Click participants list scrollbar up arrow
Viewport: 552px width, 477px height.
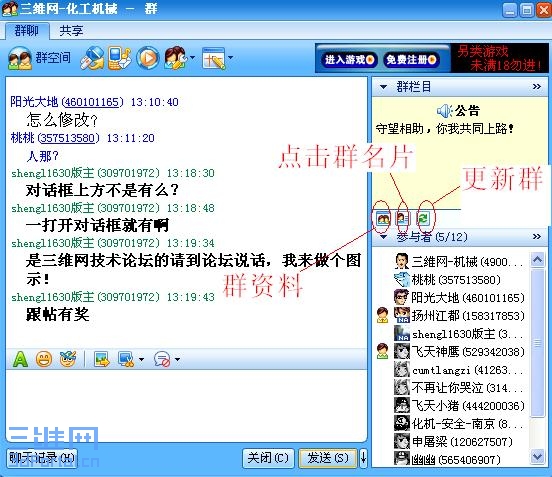click(538, 260)
